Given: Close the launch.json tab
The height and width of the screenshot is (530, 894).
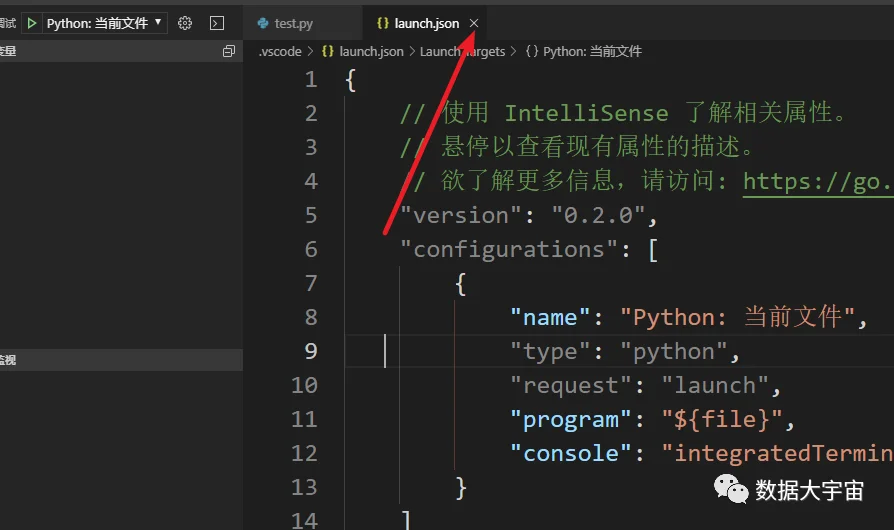Looking at the screenshot, I should [474, 23].
